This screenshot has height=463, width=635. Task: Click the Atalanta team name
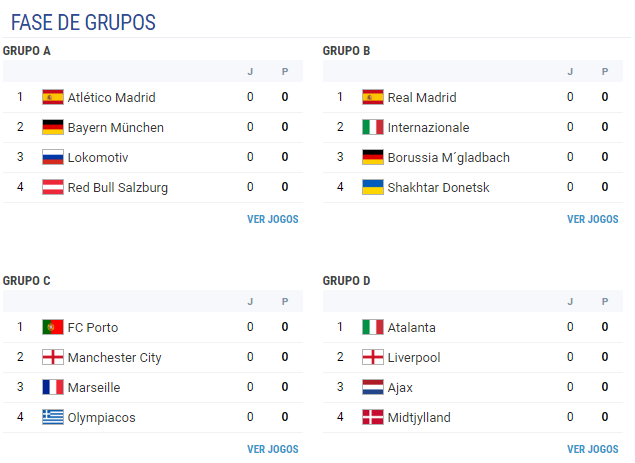pyautogui.click(x=411, y=328)
